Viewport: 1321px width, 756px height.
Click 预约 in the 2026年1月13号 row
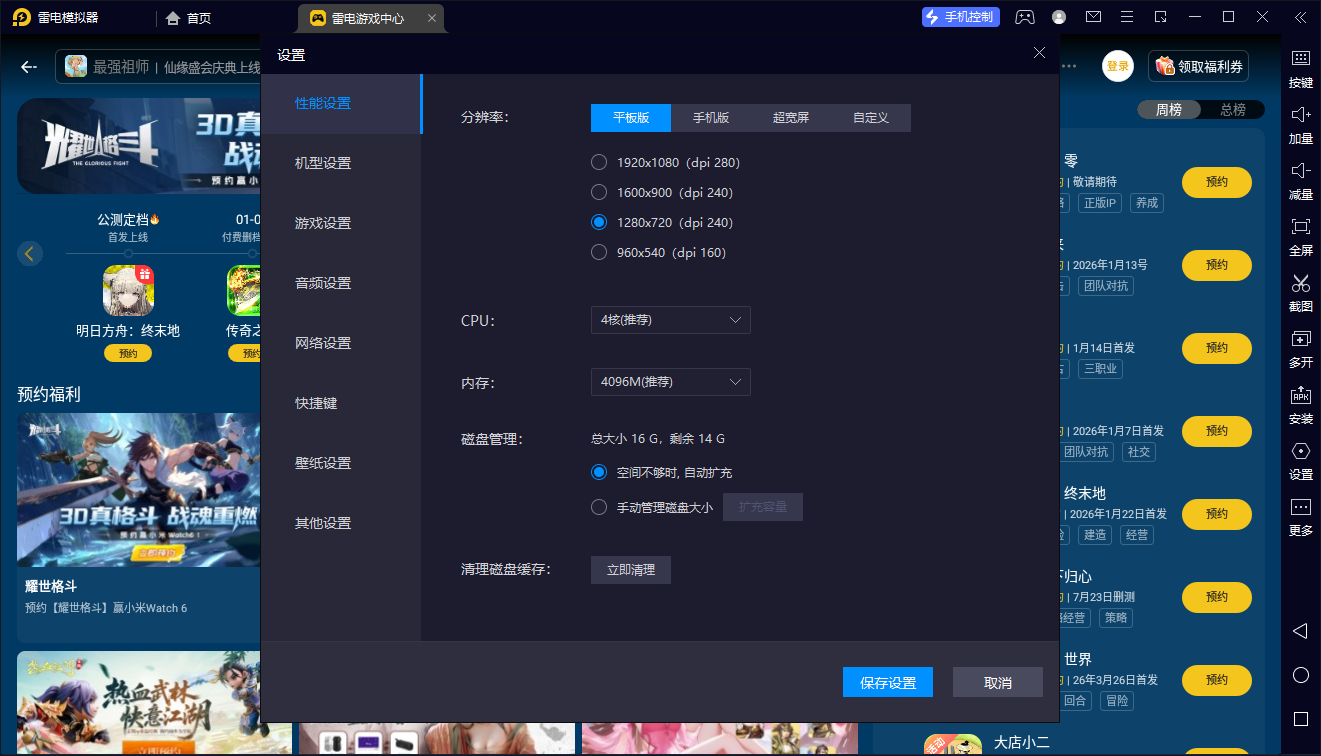click(x=1217, y=265)
